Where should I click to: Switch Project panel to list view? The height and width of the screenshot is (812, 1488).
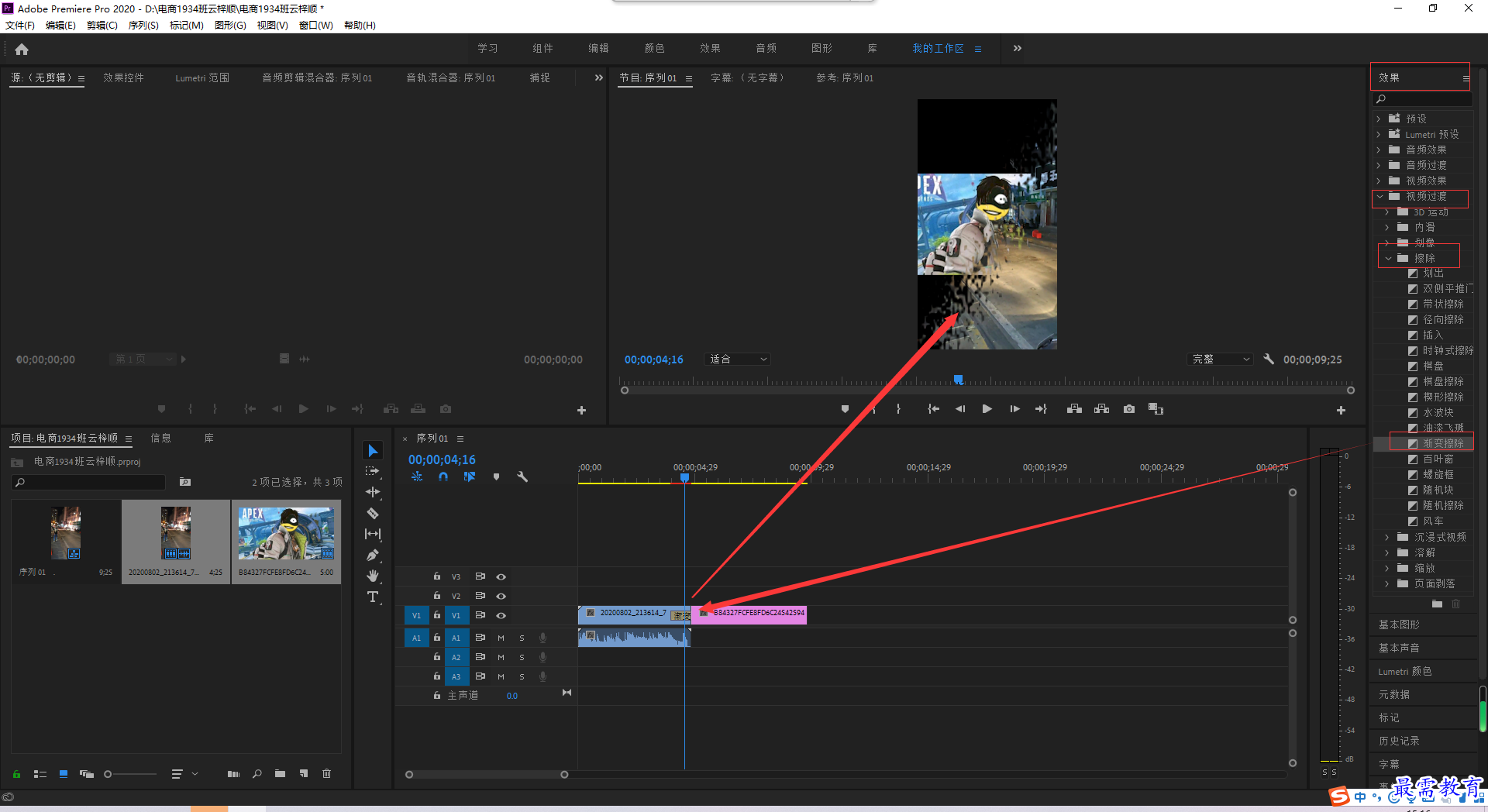[40, 773]
